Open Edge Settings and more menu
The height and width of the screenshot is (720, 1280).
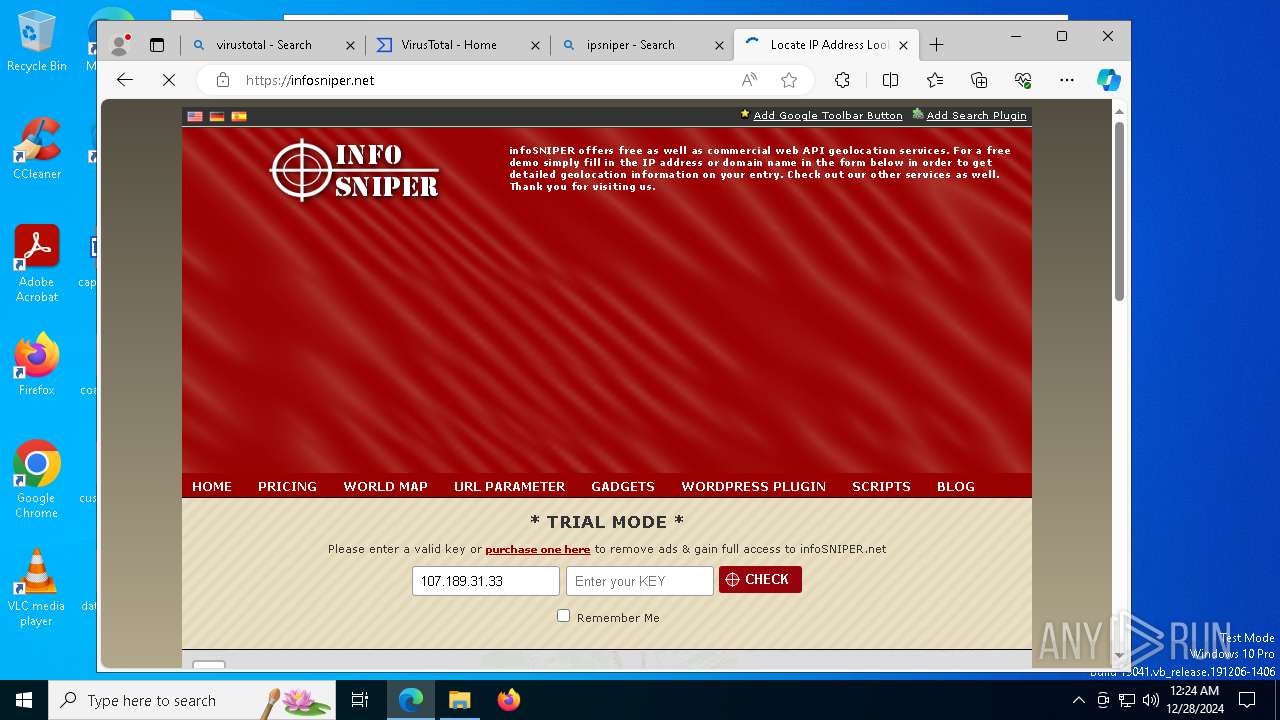(1067, 80)
